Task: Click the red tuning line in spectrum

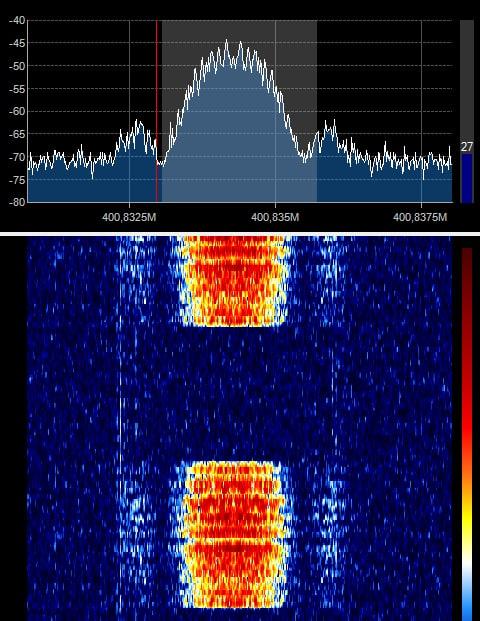Action: (x=157, y=111)
